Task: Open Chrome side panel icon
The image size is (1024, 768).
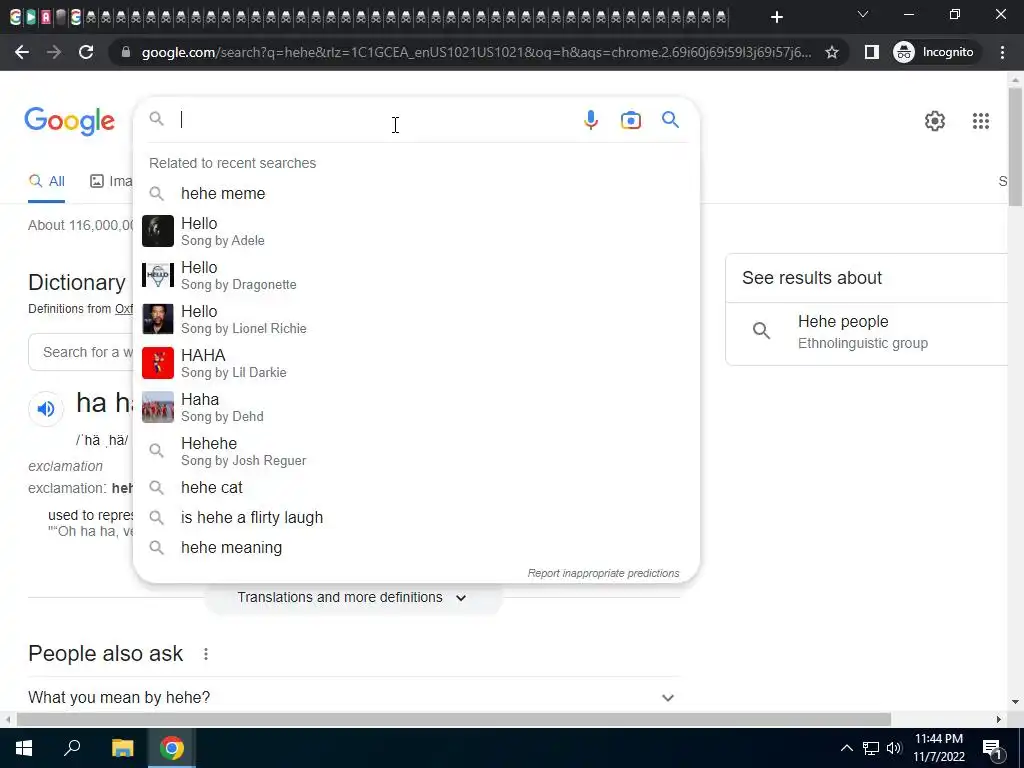Action: click(871, 52)
